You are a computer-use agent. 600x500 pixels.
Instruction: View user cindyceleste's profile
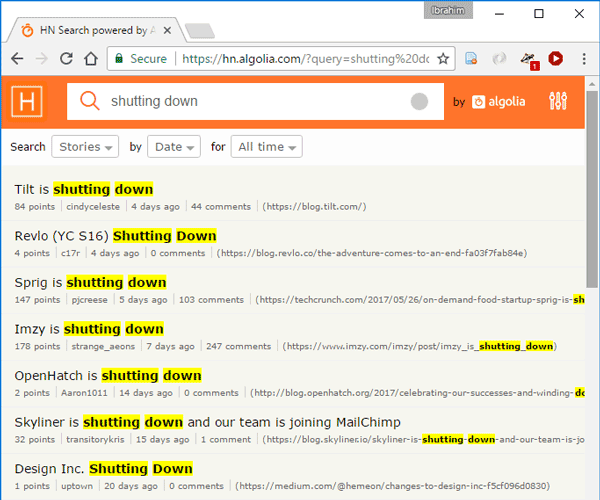pyautogui.click(x=93, y=207)
